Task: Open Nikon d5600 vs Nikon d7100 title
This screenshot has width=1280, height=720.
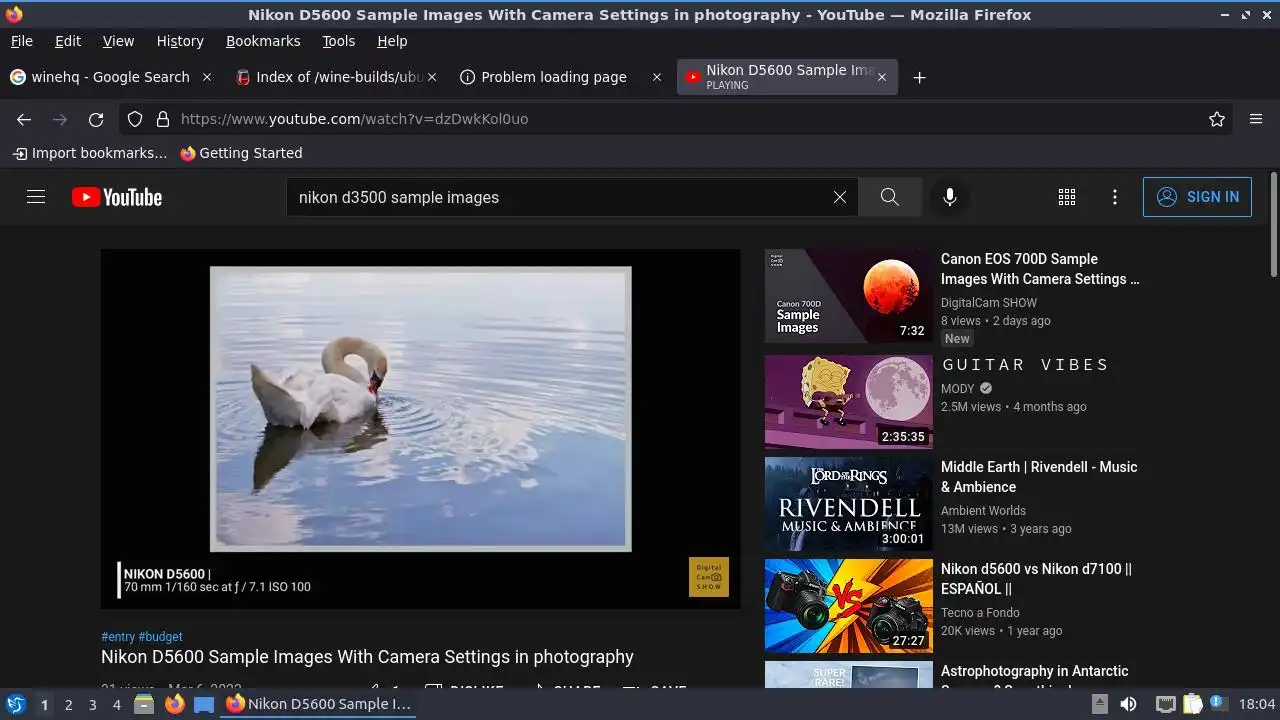Action: pos(1036,579)
